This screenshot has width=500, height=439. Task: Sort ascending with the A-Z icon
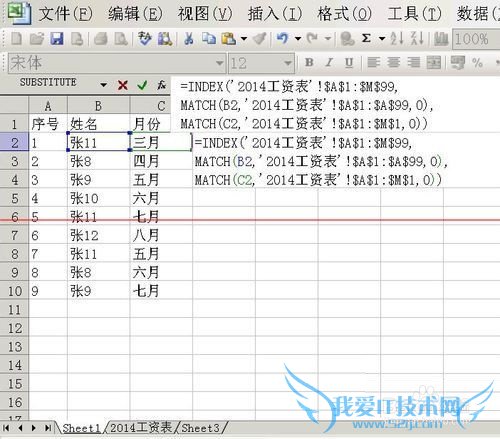pyautogui.click(x=397, y=39)
